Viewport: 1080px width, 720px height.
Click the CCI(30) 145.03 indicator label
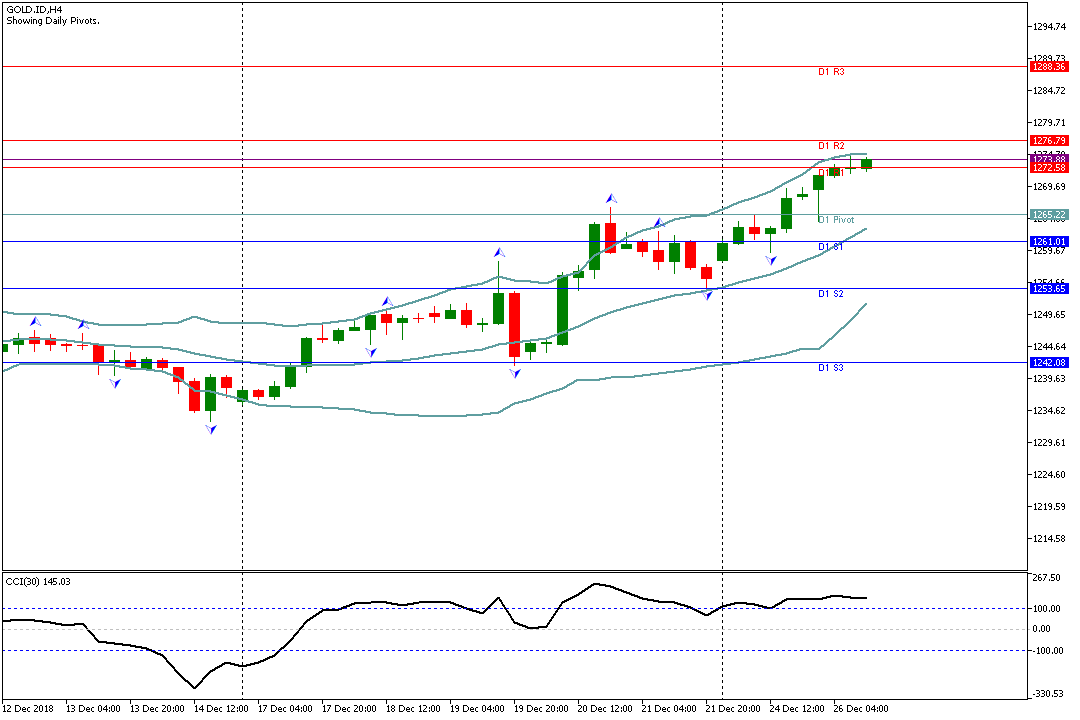(38, 582)
